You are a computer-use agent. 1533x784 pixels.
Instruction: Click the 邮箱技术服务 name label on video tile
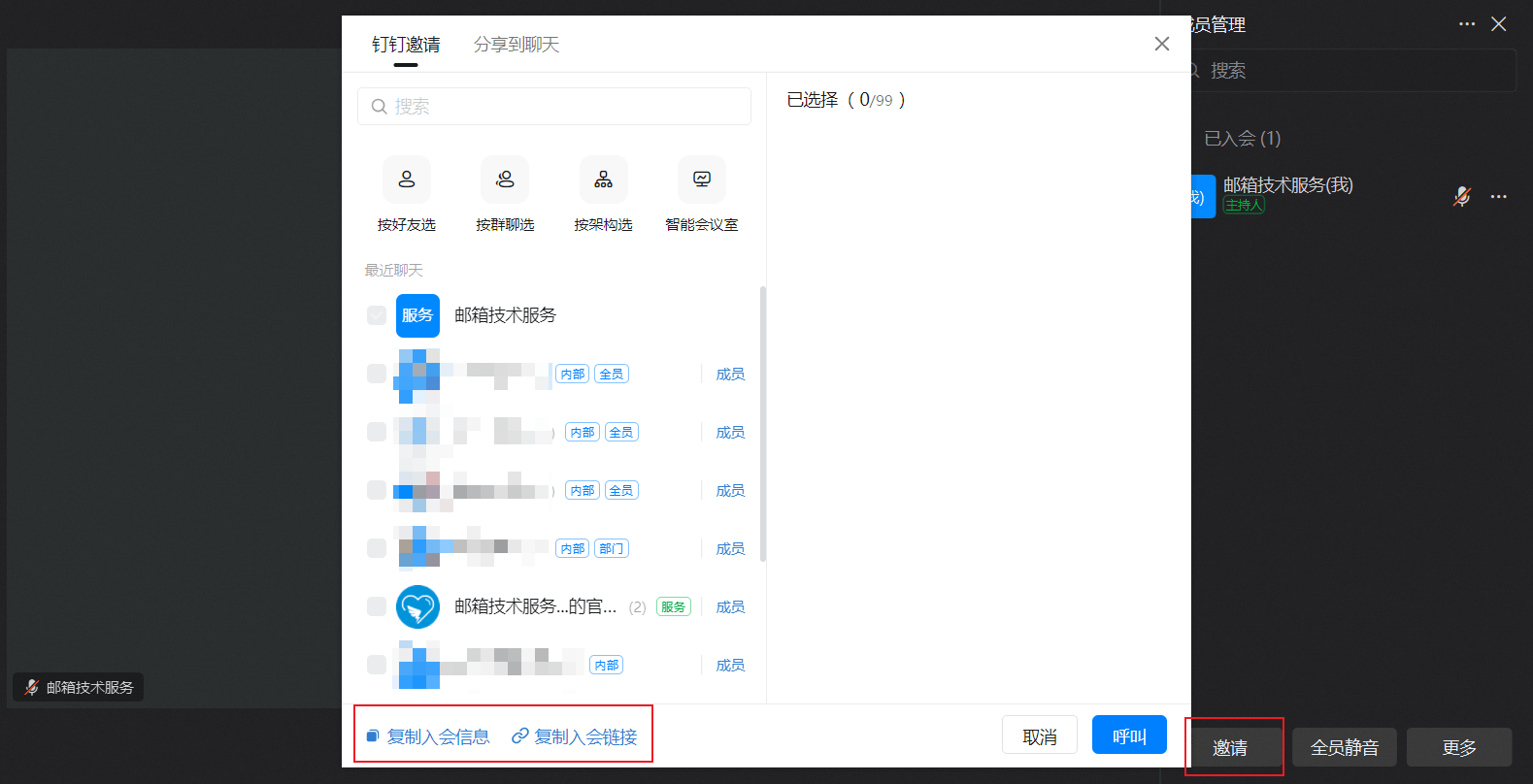(x=90, y=687)
